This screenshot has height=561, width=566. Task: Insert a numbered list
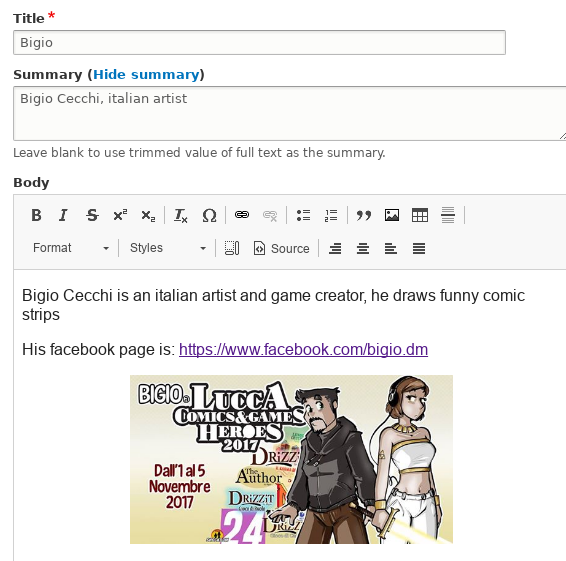pos(331,216)
